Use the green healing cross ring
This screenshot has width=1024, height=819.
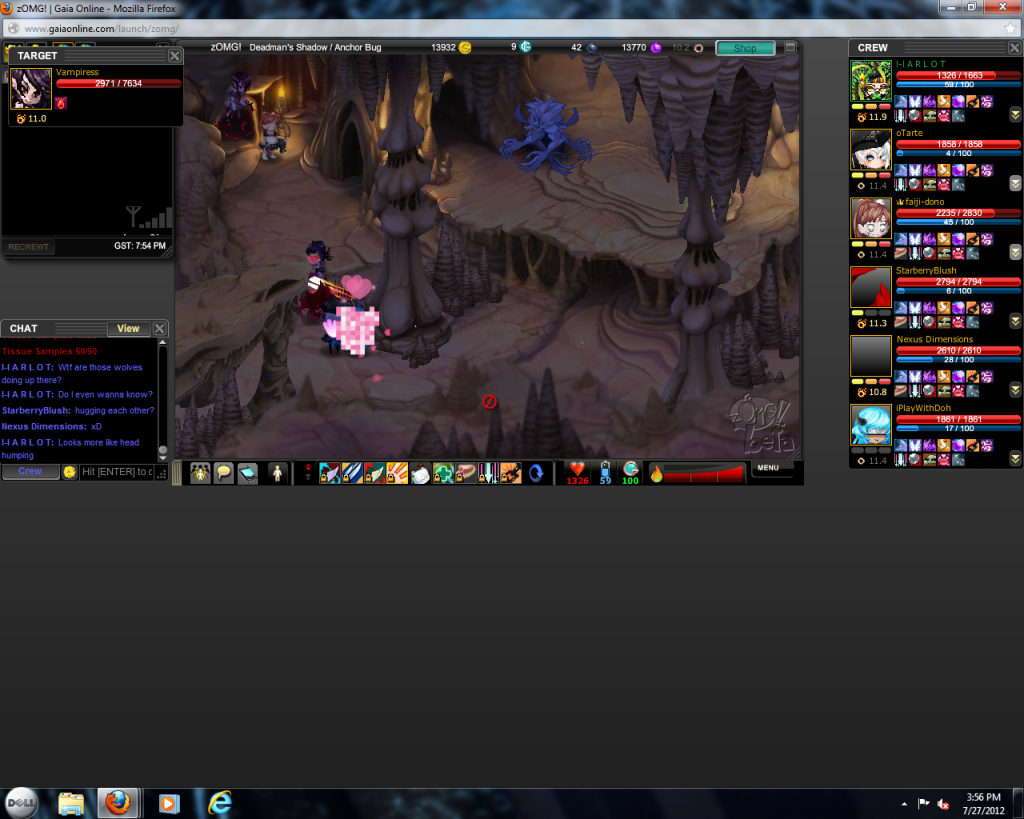(443, 473)
